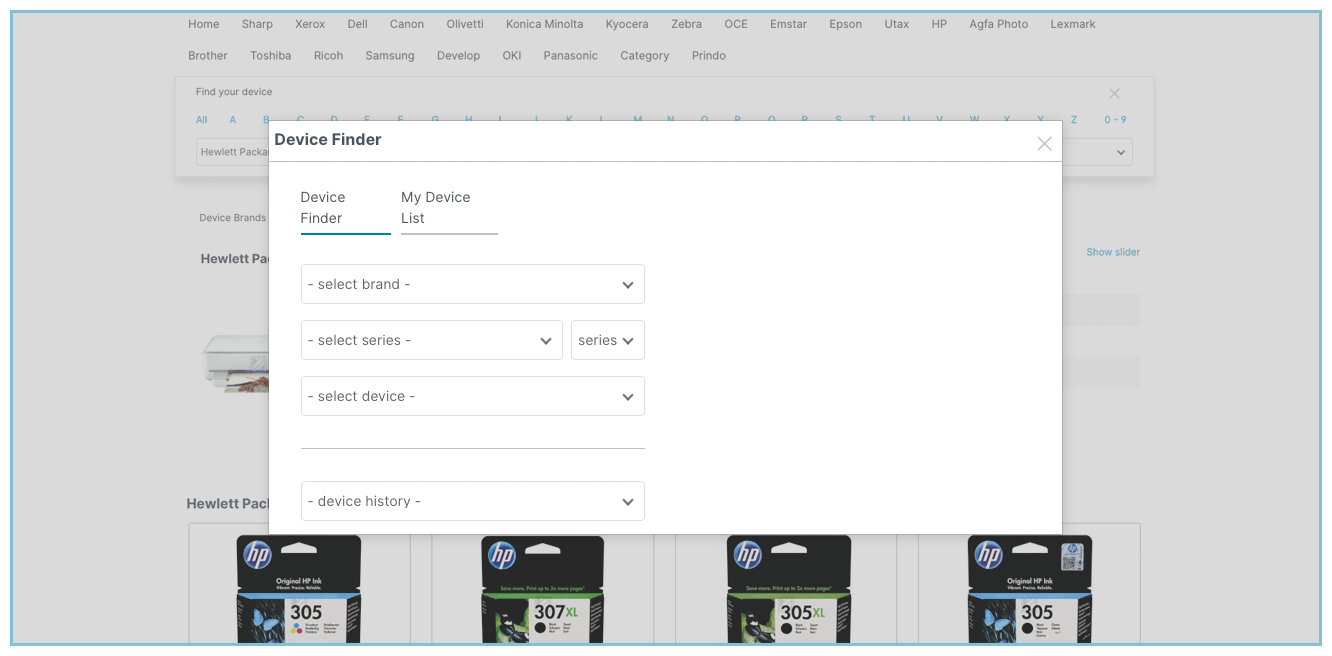Open the Utax brand page
Screen dimensions: 1332x656
pos(897,24)
